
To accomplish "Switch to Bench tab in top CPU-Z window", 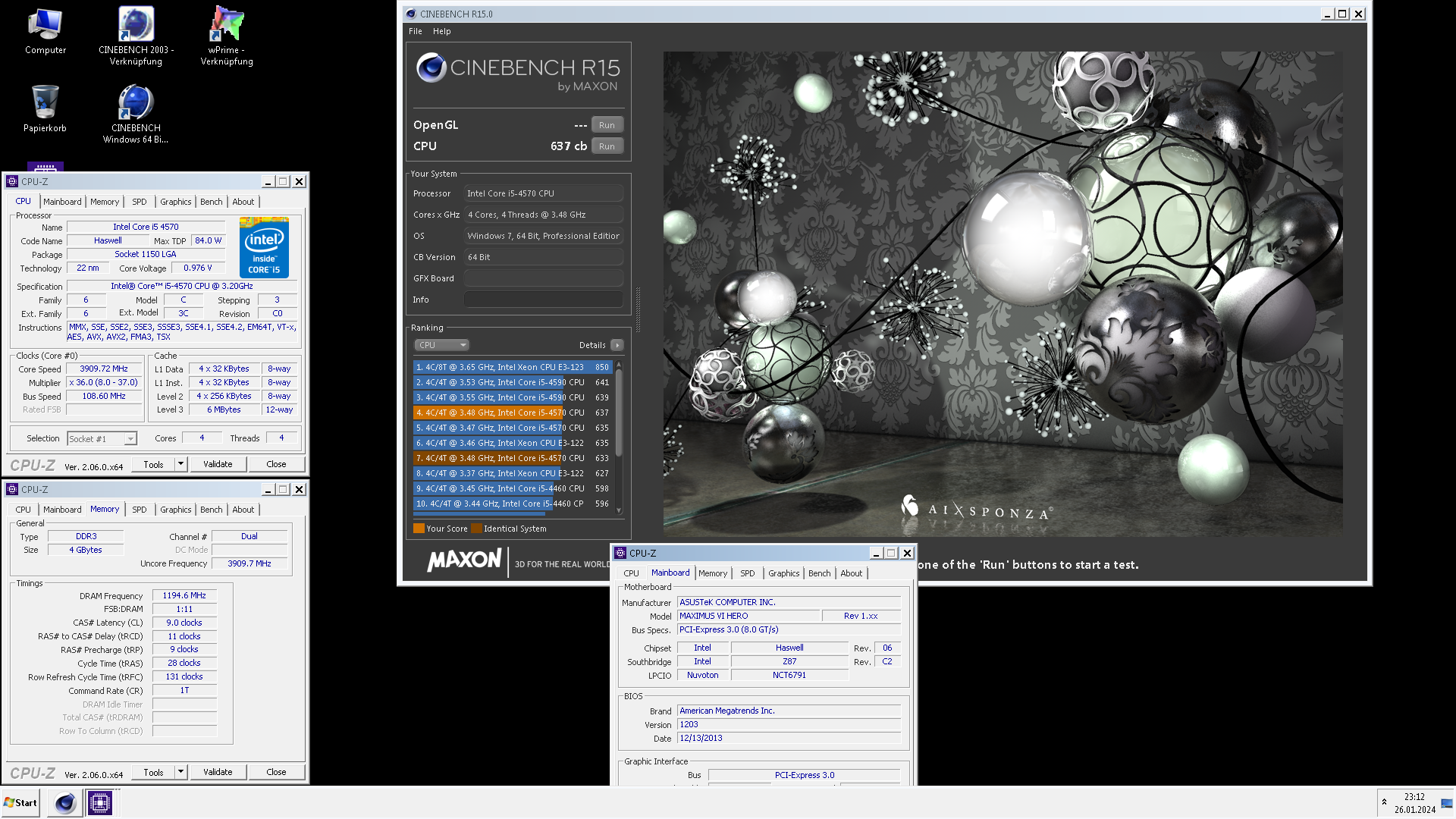I will (212, 202).
